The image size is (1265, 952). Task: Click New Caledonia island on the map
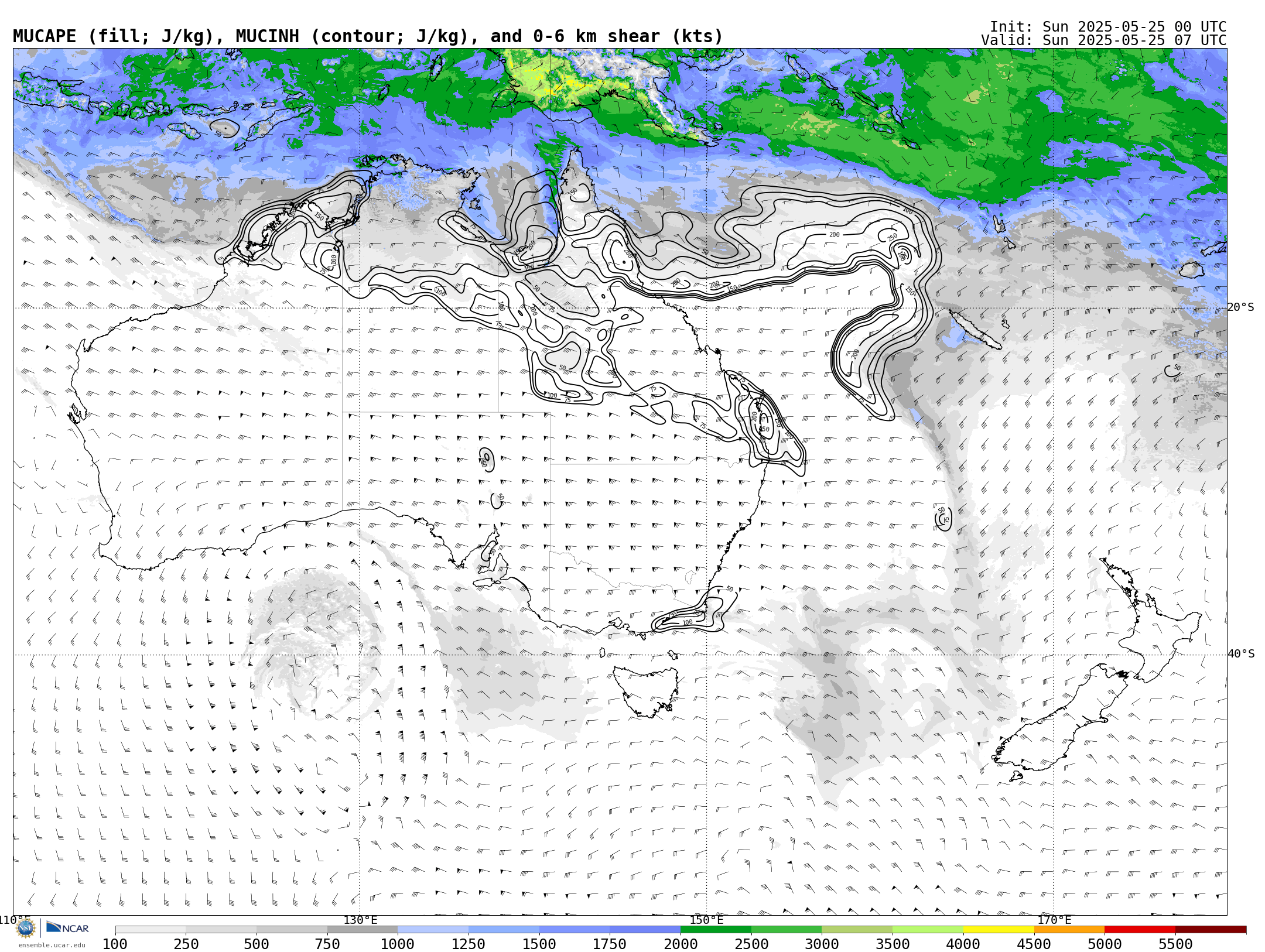975,330
